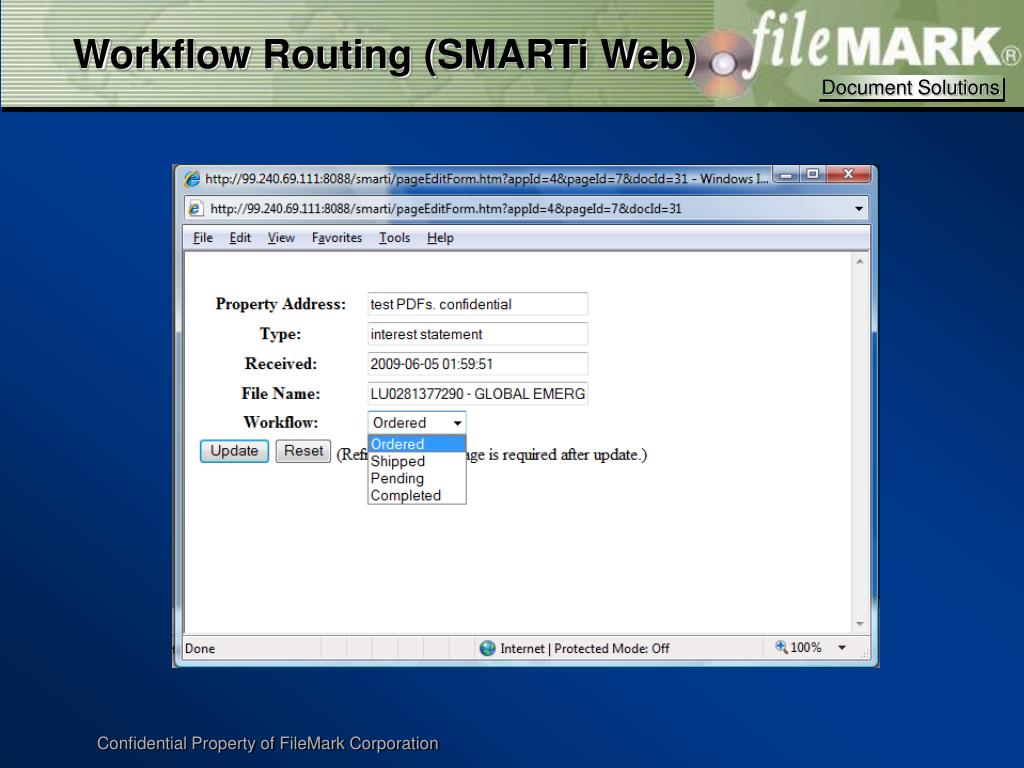Minimize the browser window
Image resolution: width=1024 pixels, height=768 pixels.
click(x=787, y=174)
